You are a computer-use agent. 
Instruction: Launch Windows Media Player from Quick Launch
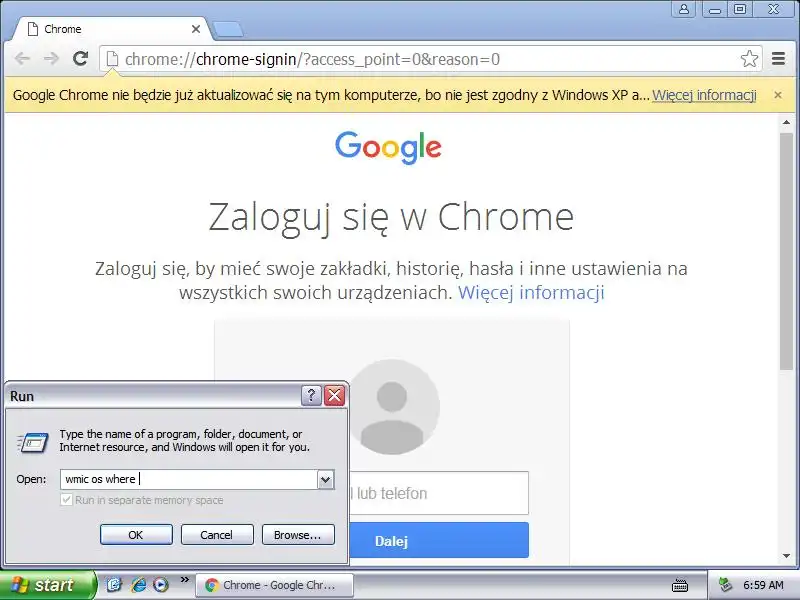click(x=161, y=585)
